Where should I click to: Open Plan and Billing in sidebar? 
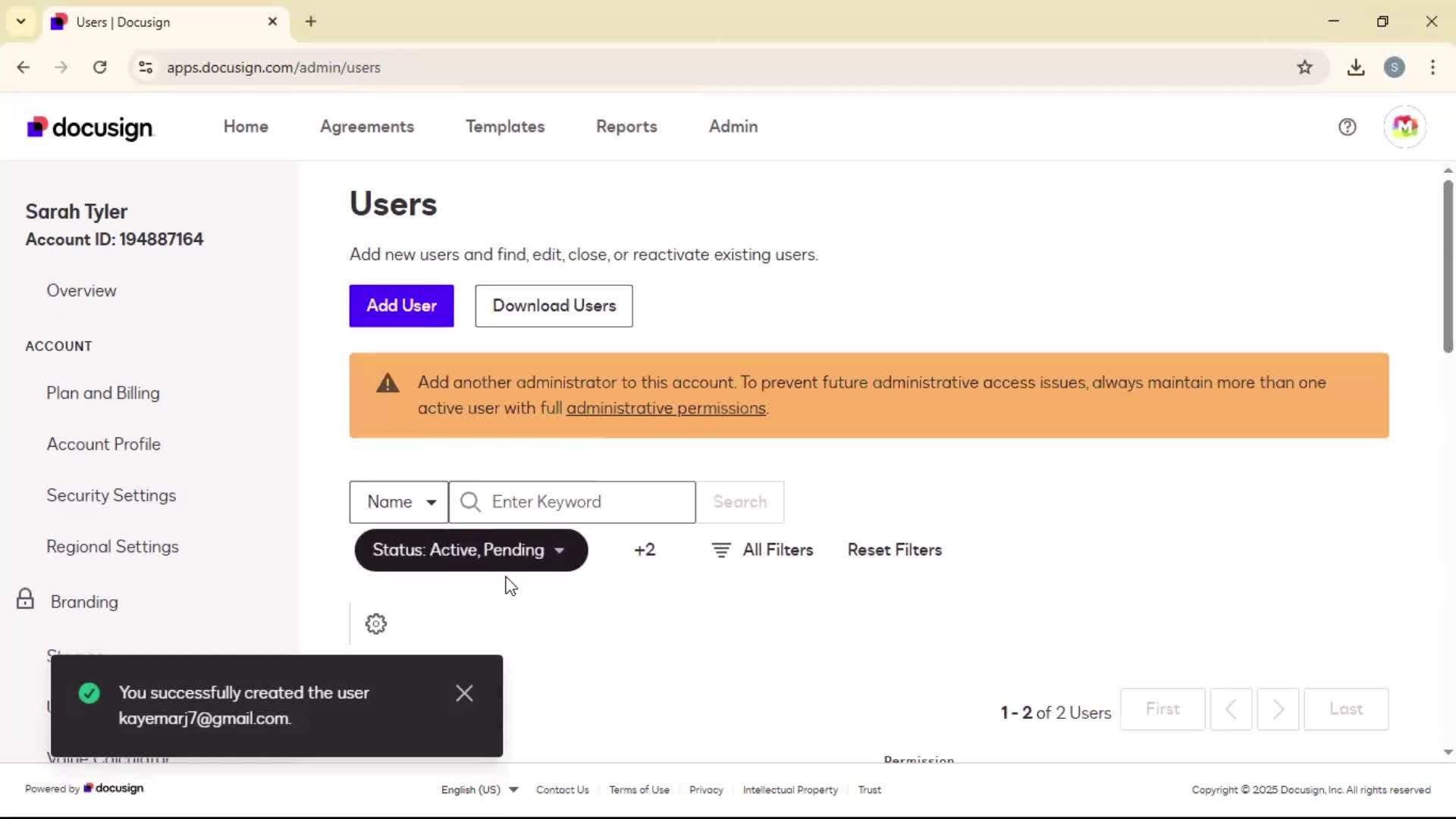103,393
